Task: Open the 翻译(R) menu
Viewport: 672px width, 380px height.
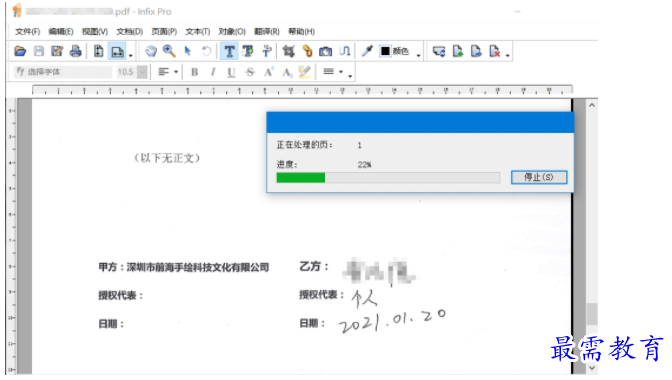Action: pos(267,32)
